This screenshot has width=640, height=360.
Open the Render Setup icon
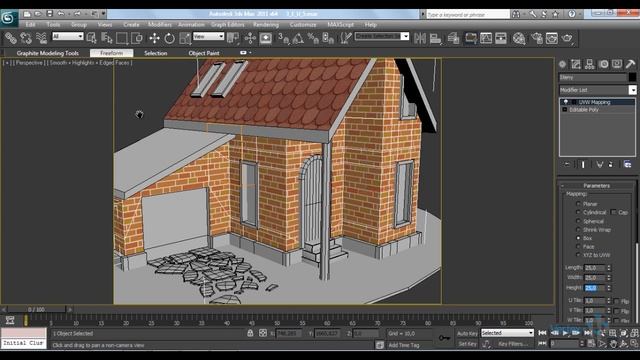pyautogui.click(x=537, y=38)
